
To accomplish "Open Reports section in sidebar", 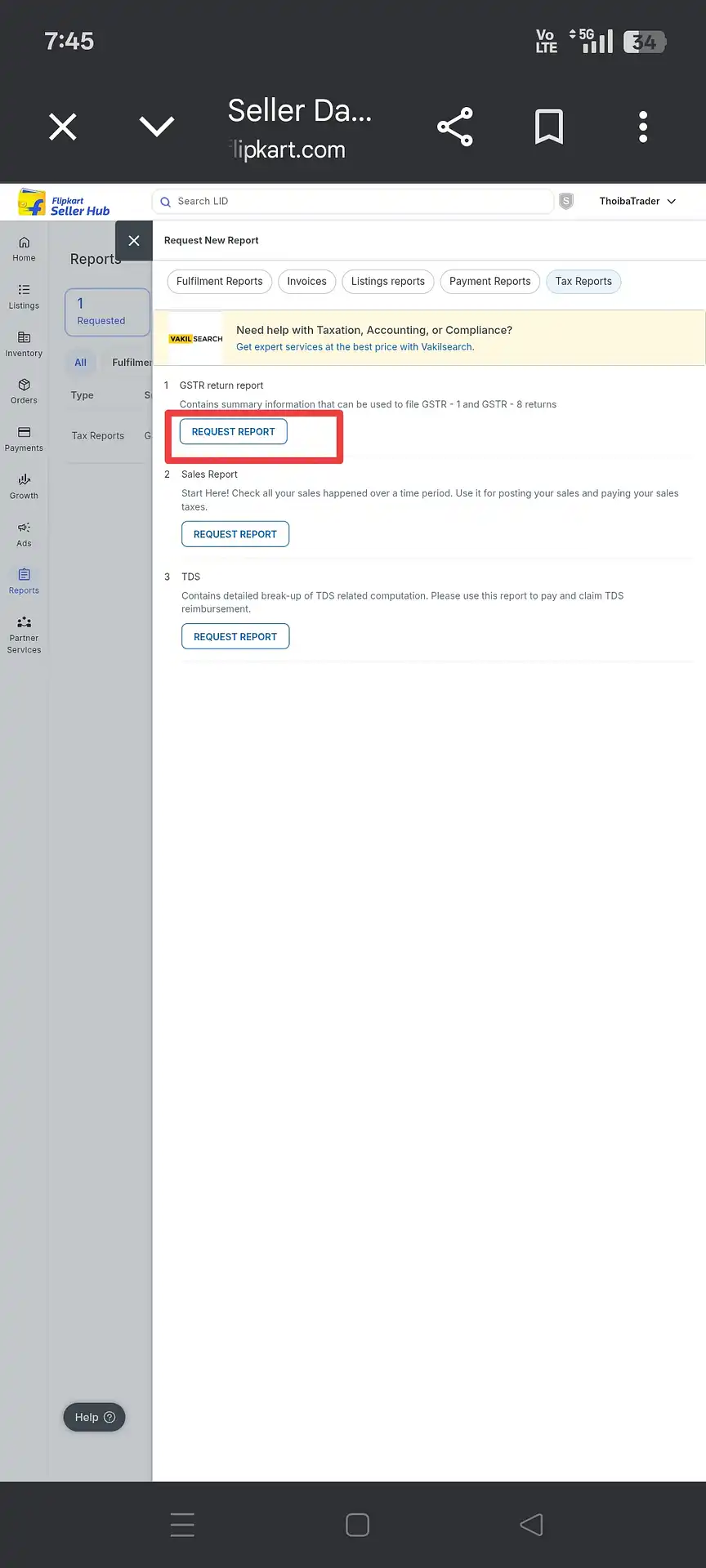I will point(24,581).
